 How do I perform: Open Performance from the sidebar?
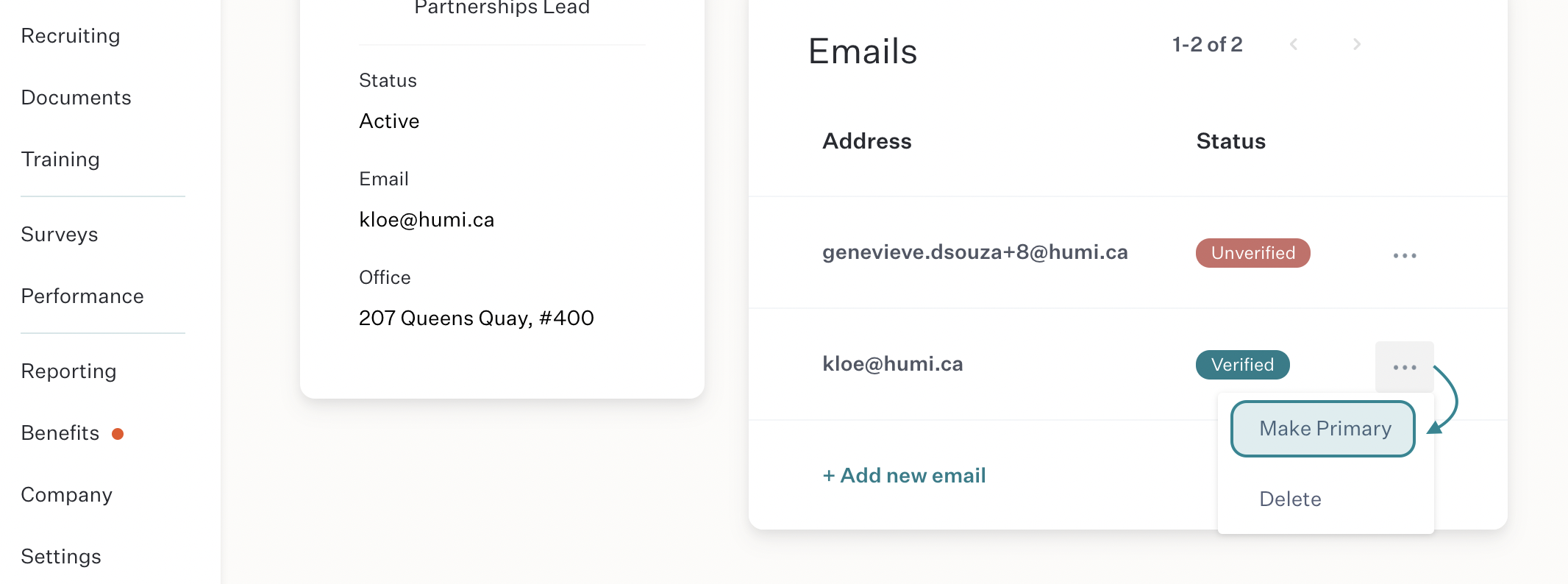tap(82, 296)
